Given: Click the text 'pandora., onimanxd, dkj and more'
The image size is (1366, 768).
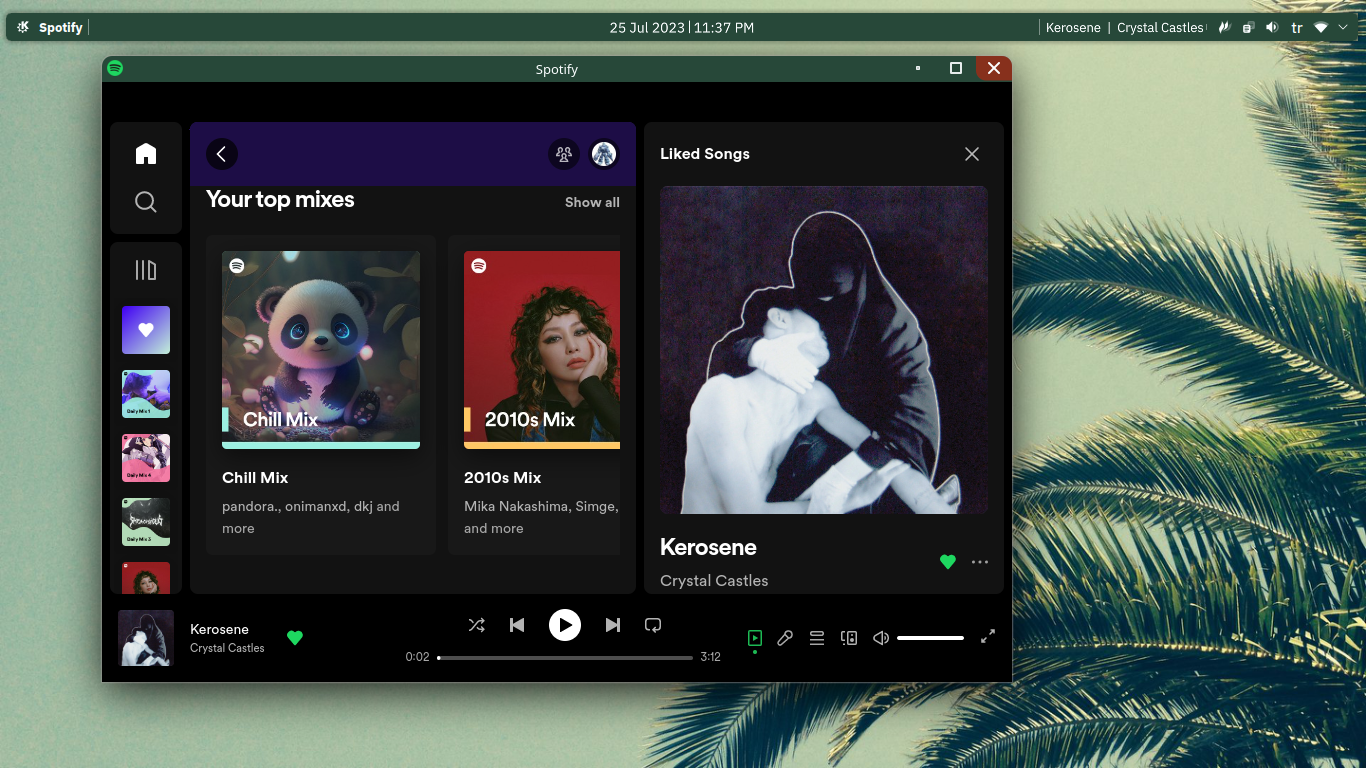Looking at the screenshot, I should pyautogui.click(x=311, y=517).
